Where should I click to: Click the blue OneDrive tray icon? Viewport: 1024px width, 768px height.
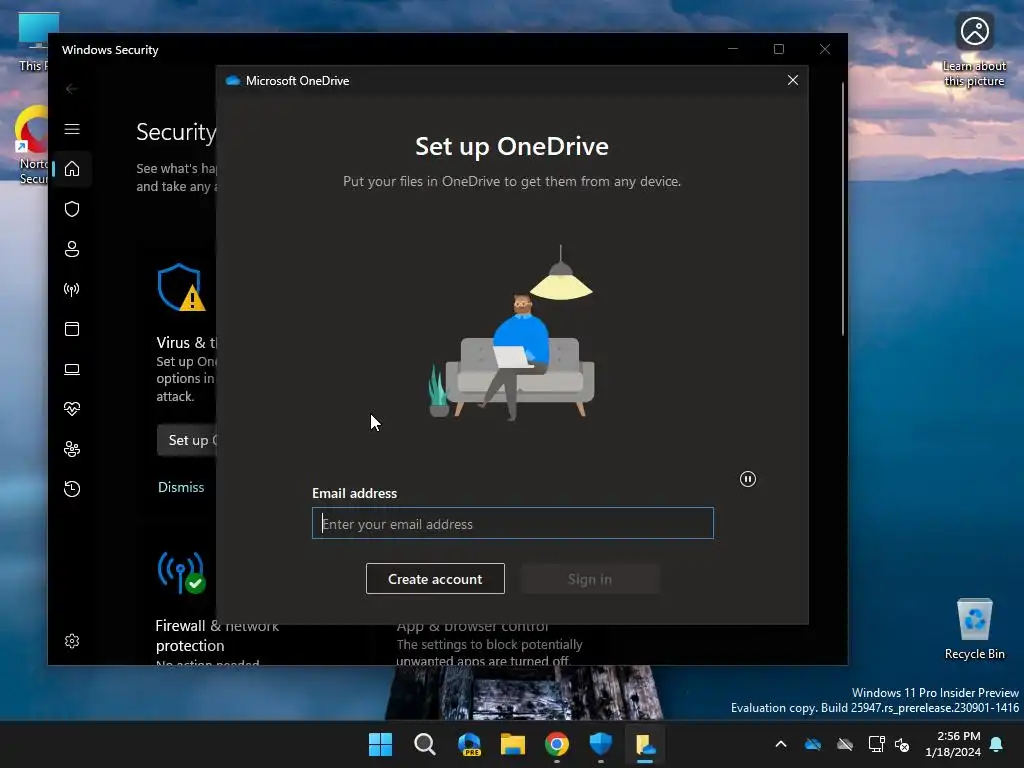813,744
